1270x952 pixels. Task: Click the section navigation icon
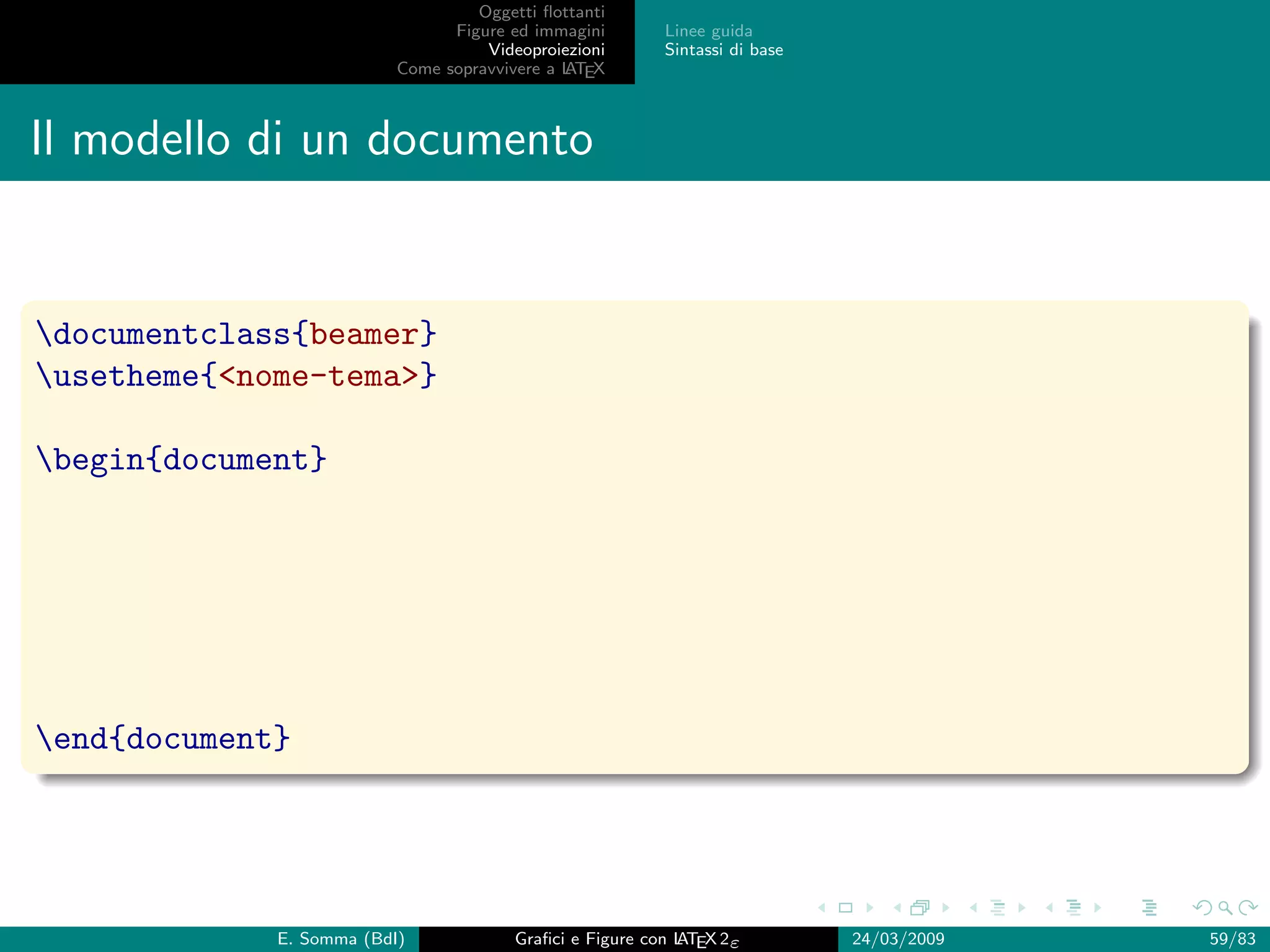(1073, 908)
